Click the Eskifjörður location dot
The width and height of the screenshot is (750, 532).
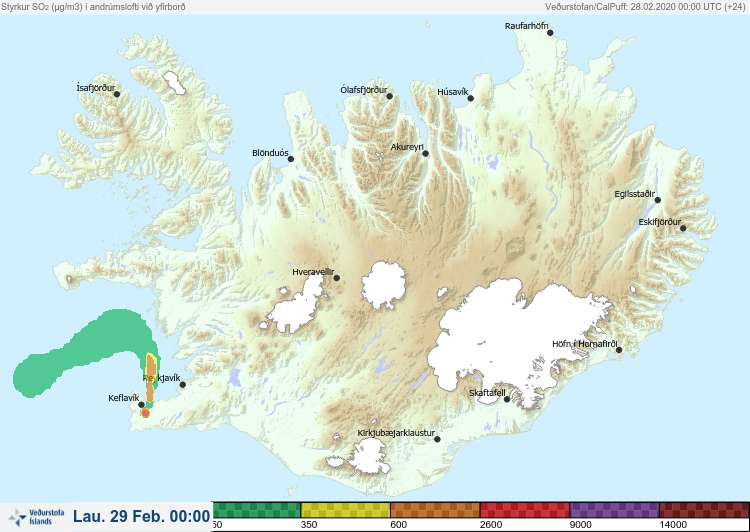(683, 229)
